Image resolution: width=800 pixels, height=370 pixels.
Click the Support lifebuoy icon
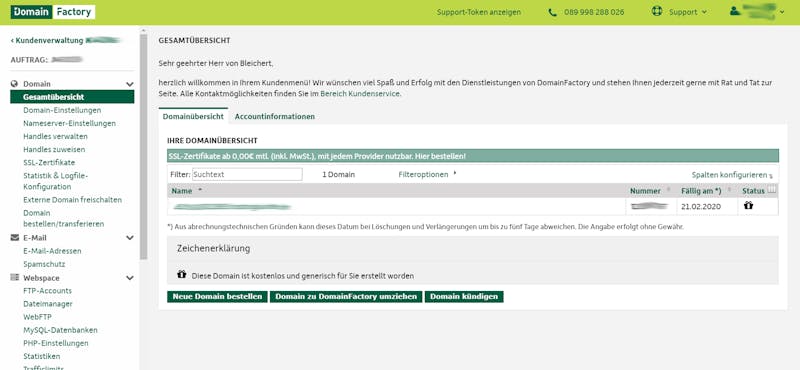tap(657, 11)
